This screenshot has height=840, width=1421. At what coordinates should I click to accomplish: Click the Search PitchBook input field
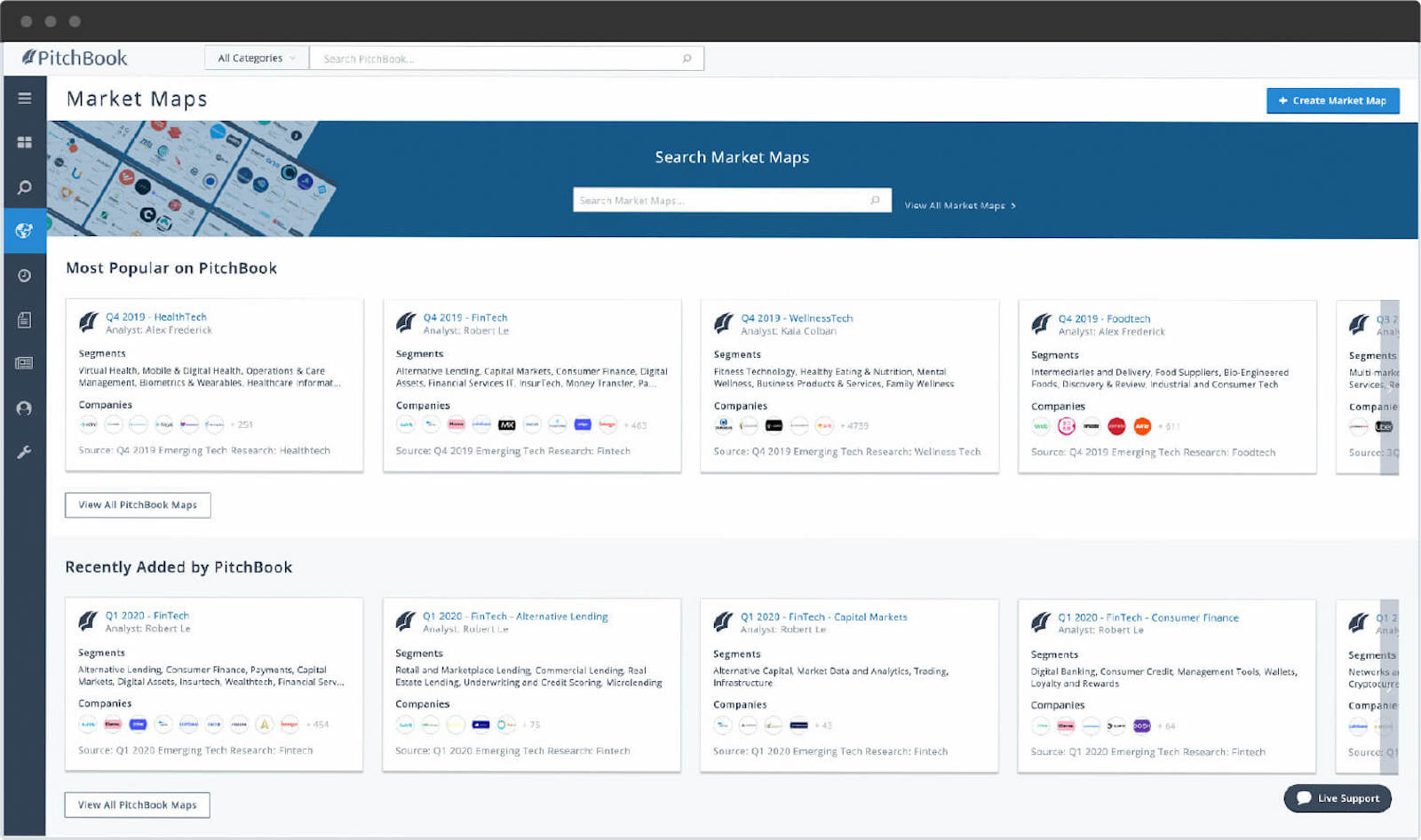[x=506, y=59]
